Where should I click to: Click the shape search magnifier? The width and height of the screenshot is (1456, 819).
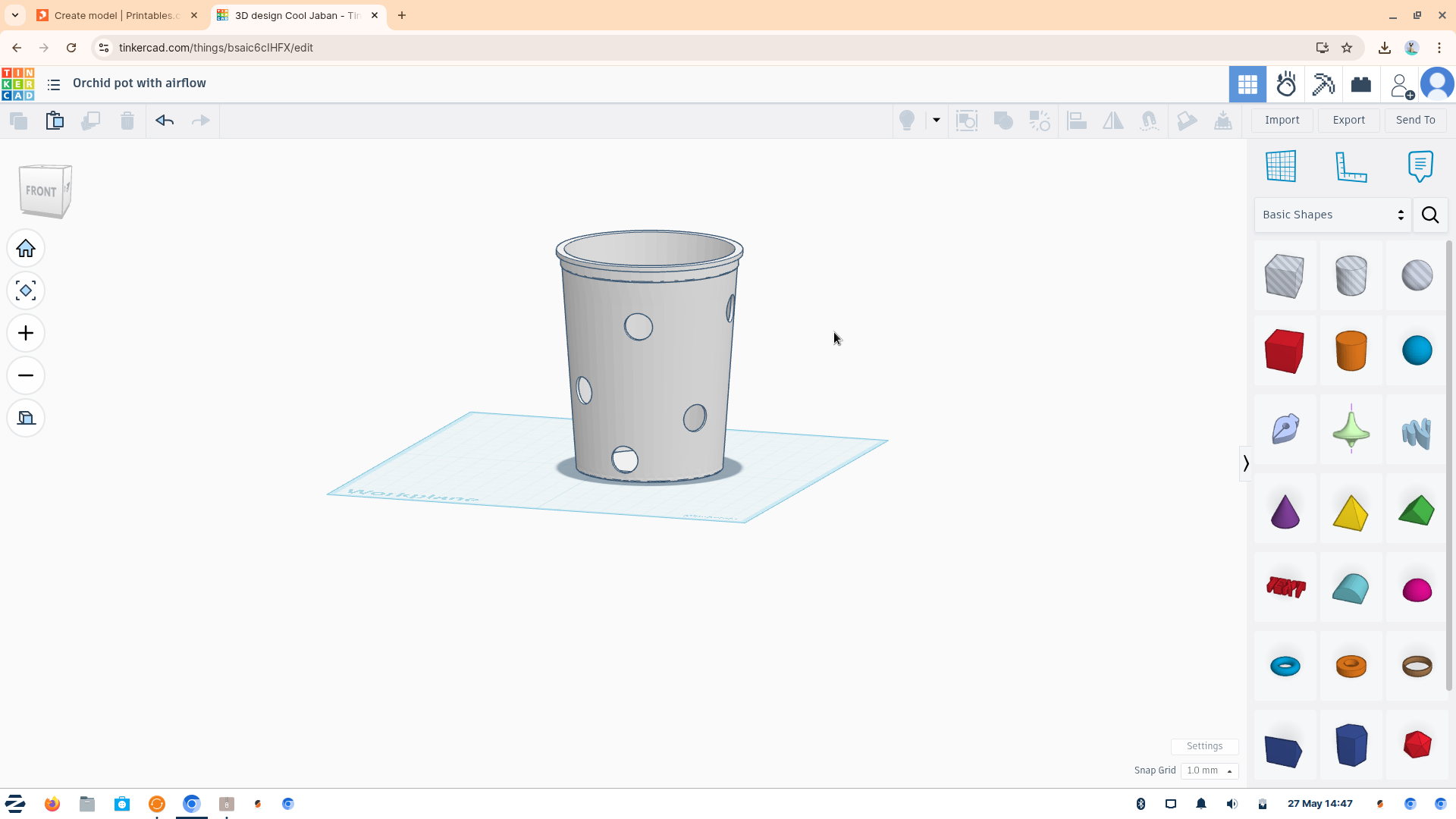tap(1431, 215)
